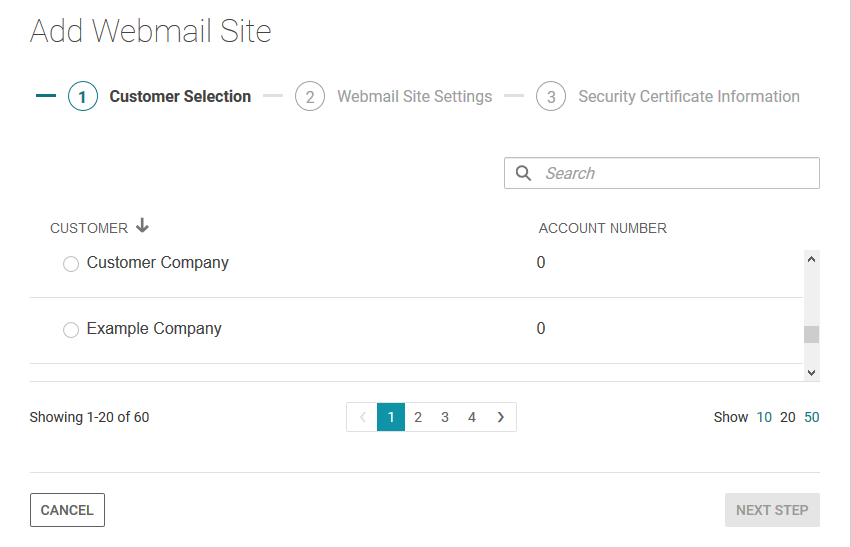Click the search magnifier icon
Viewport: 851px width, 547px height.
523,173
